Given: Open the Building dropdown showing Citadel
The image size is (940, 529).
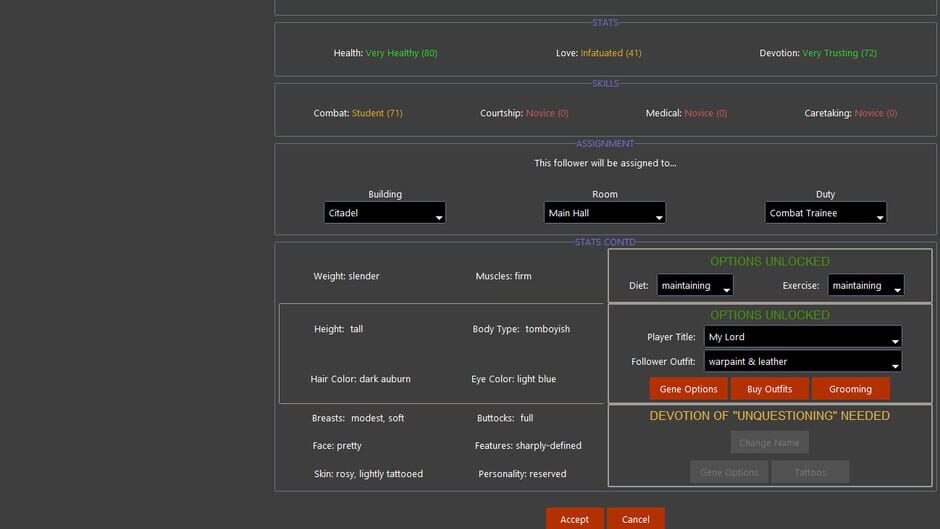Looking at the screenshot, I should (x=384, y=213).
